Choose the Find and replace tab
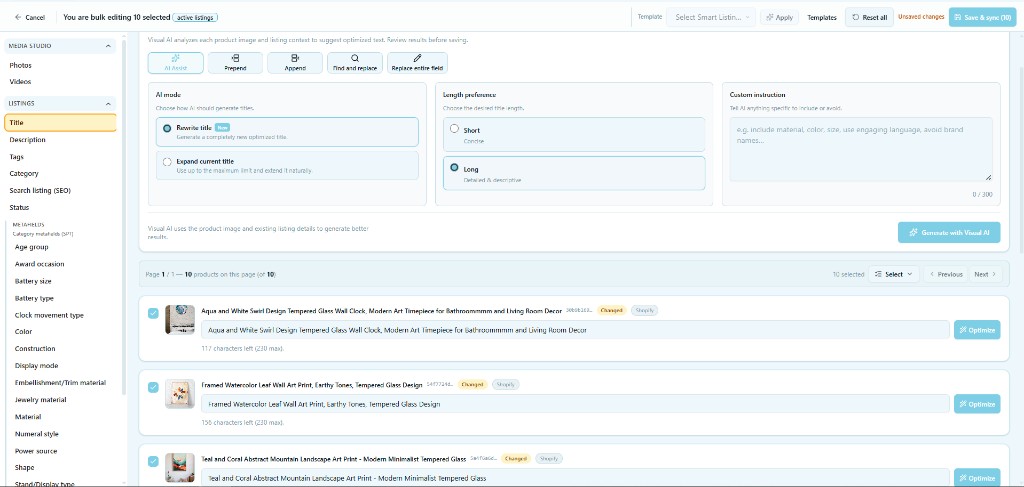The image size is (1024, 487). point(355,63)
